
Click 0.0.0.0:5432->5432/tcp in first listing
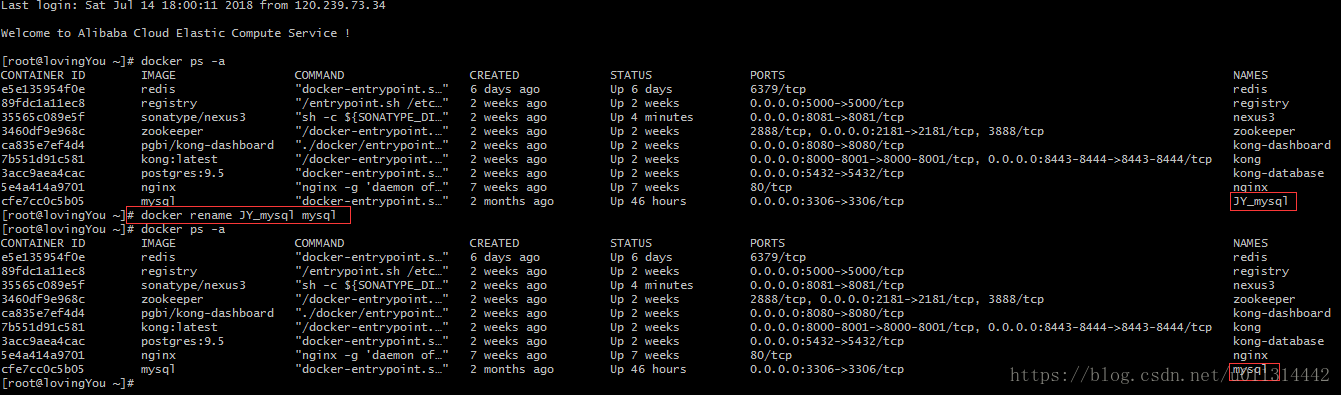pyautogui.click(x=827, y=174)
